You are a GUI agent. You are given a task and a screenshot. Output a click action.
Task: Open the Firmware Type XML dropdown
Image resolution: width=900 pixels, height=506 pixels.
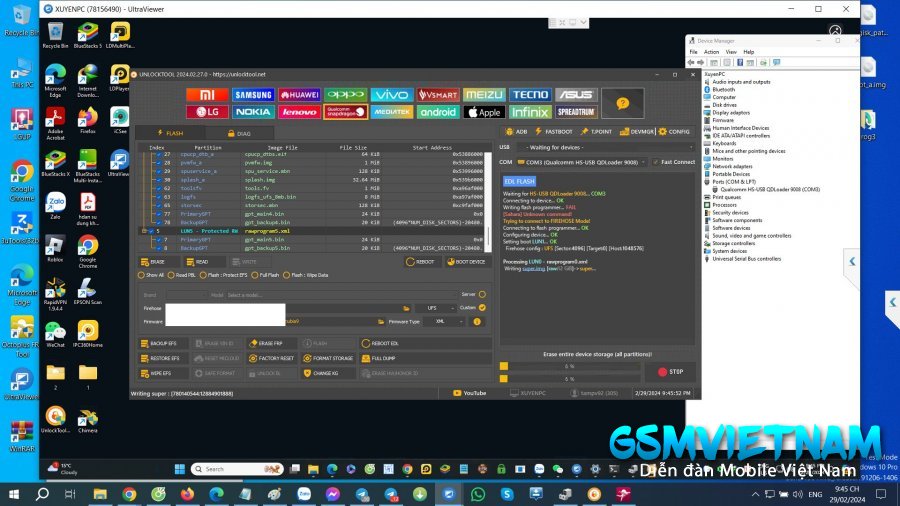tap(444, 322)
